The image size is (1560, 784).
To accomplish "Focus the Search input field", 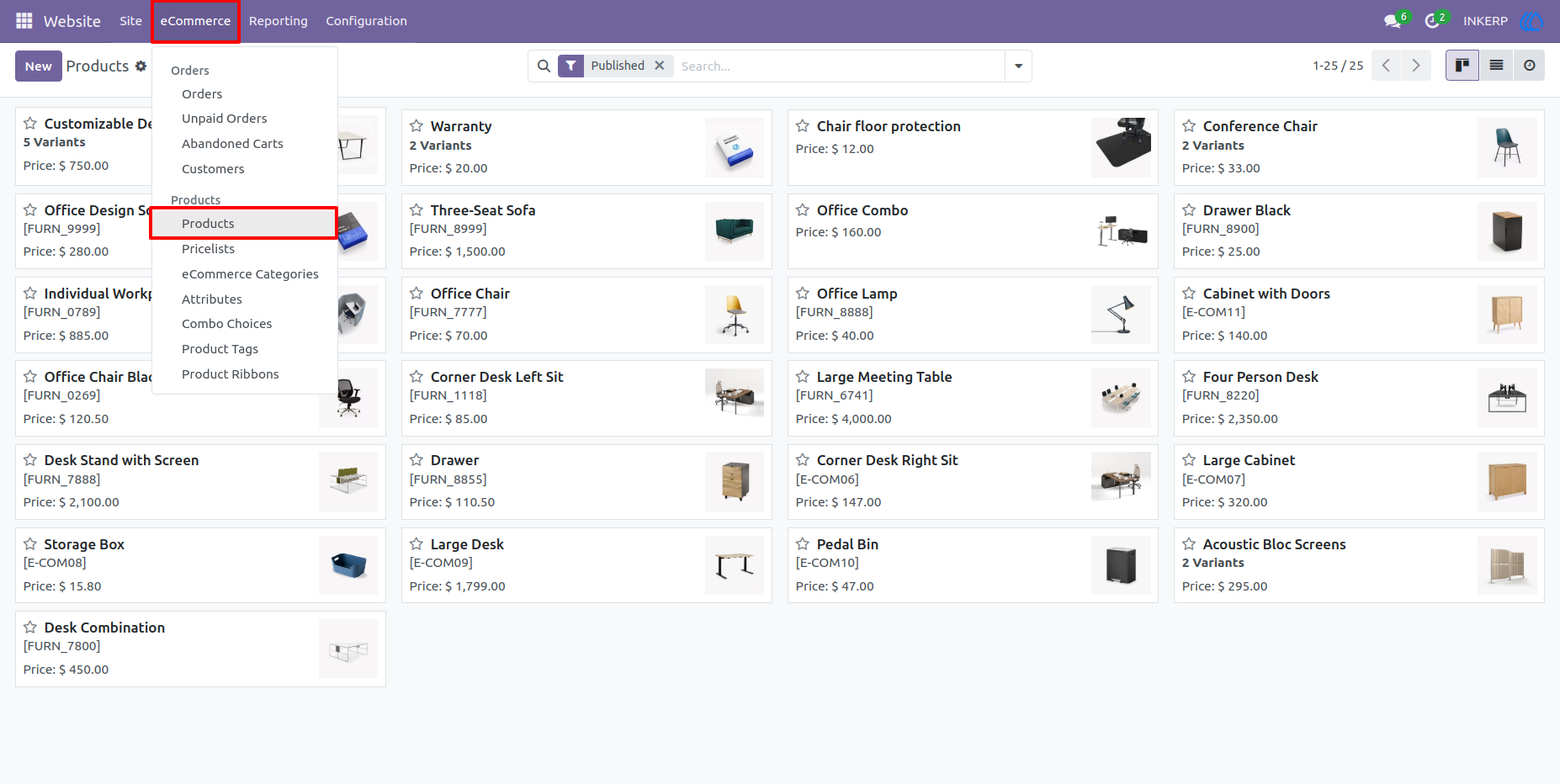I will [840, 66].
